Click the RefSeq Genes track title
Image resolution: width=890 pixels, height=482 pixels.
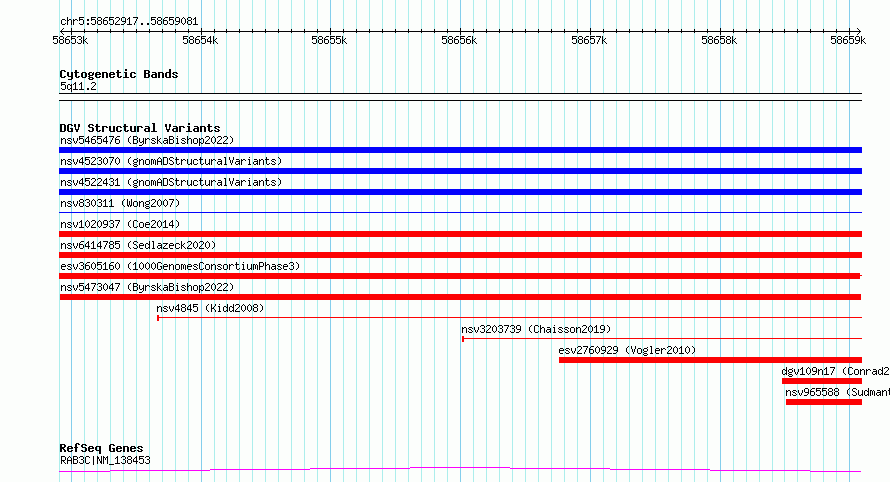tap(101, 449)
